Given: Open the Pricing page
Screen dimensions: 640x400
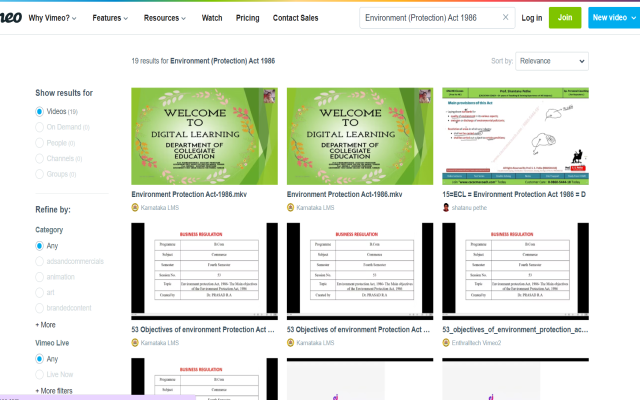Looking at the screenshot, I should (x=247, y=18).
